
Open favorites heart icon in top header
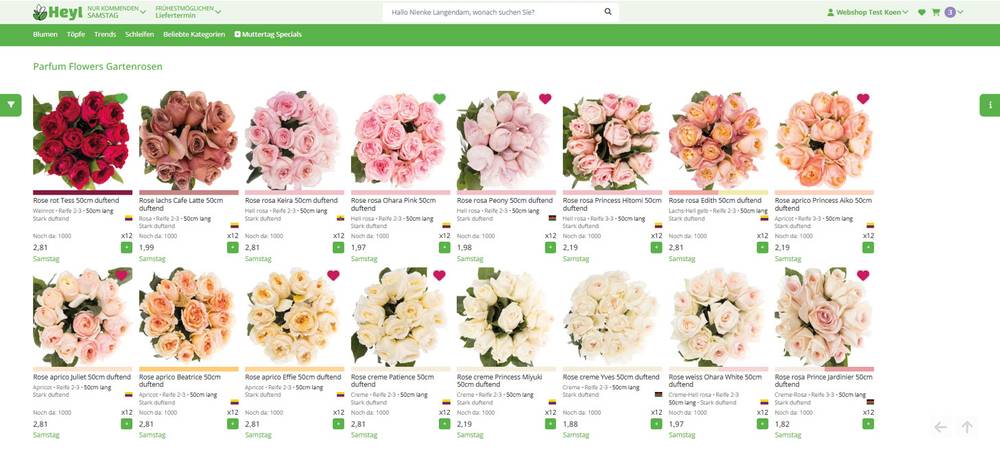921,13
